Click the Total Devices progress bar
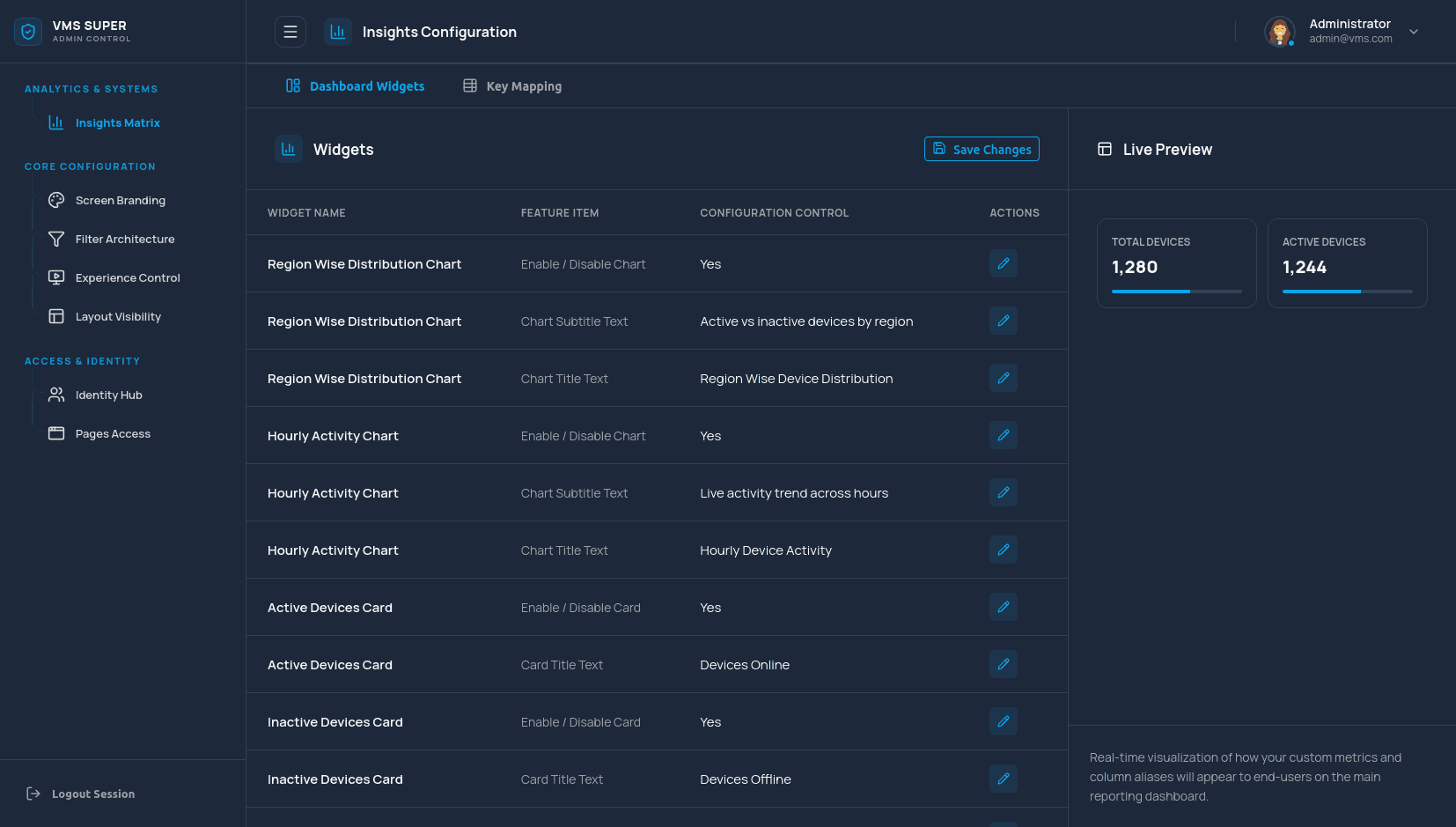This screenshot has width=1456, height=827. point(1176,292)
